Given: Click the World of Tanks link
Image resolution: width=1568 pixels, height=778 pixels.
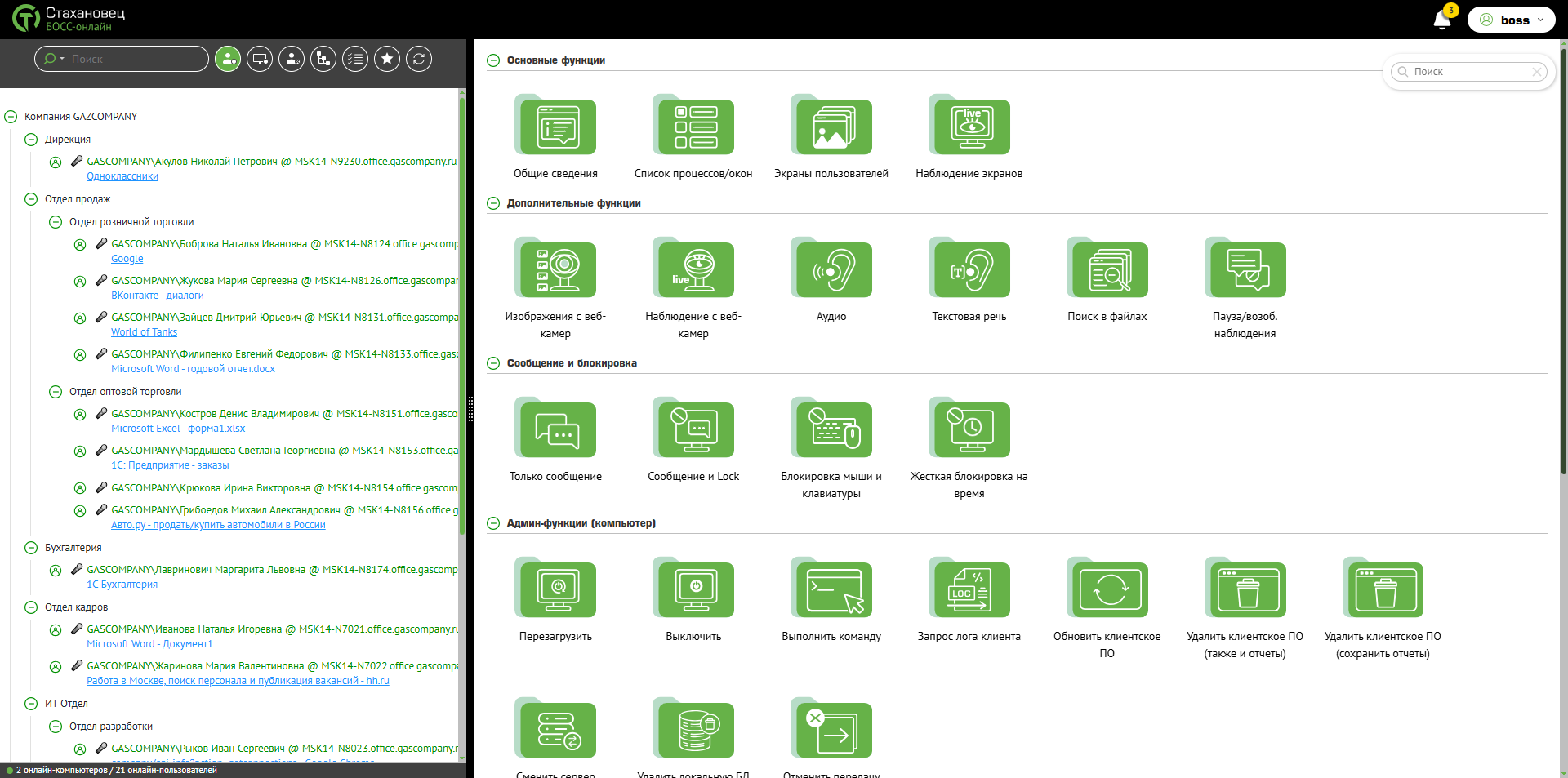Looking at the screenshot, I should coord(144,332).
